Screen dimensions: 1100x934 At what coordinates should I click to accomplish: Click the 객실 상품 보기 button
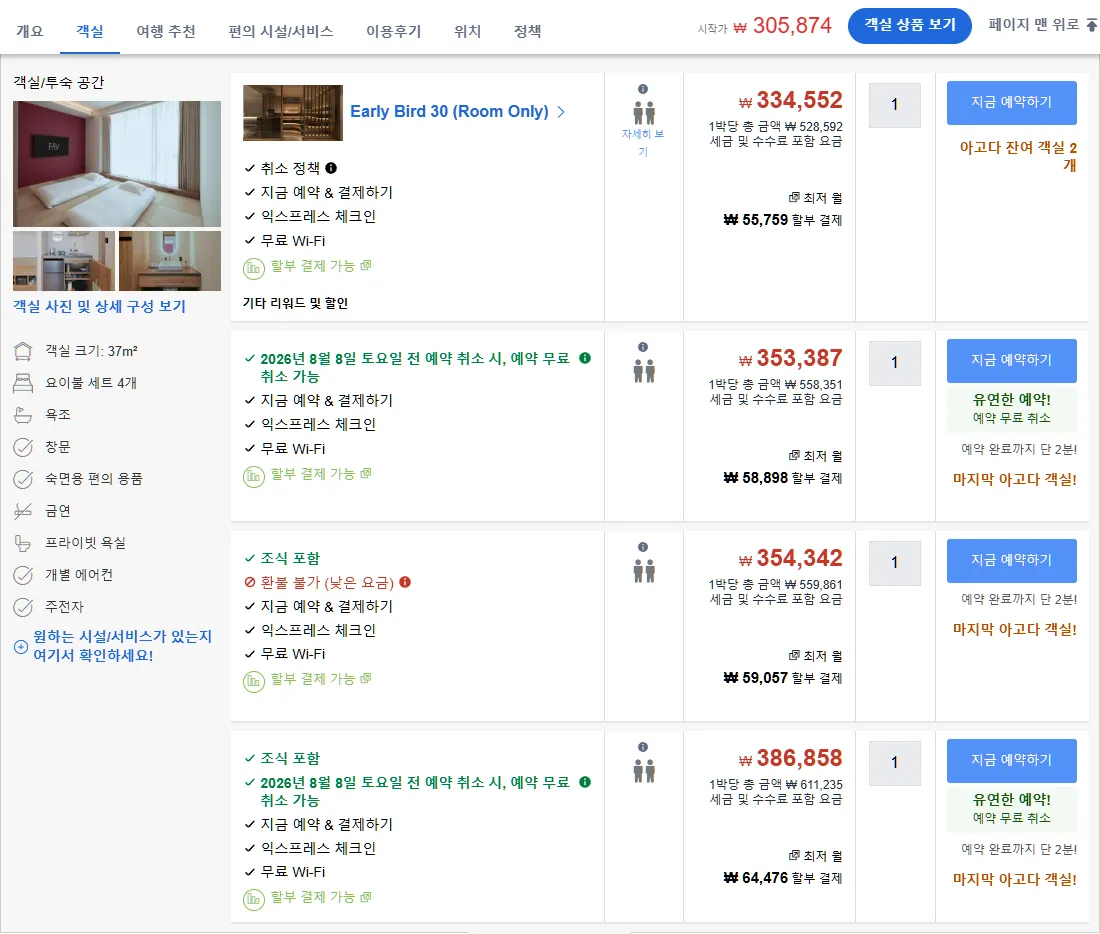click(x=909, y=25)
